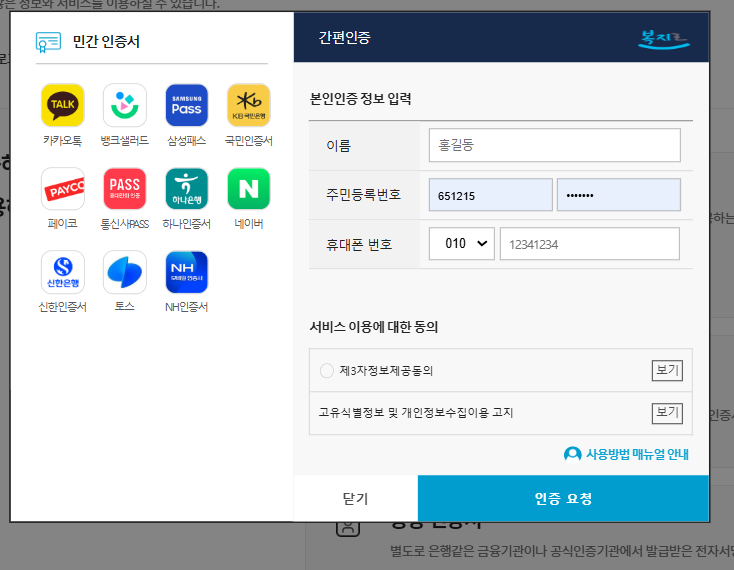
Task: Click the 페이코 label text
Action: (x=62, y=224)
